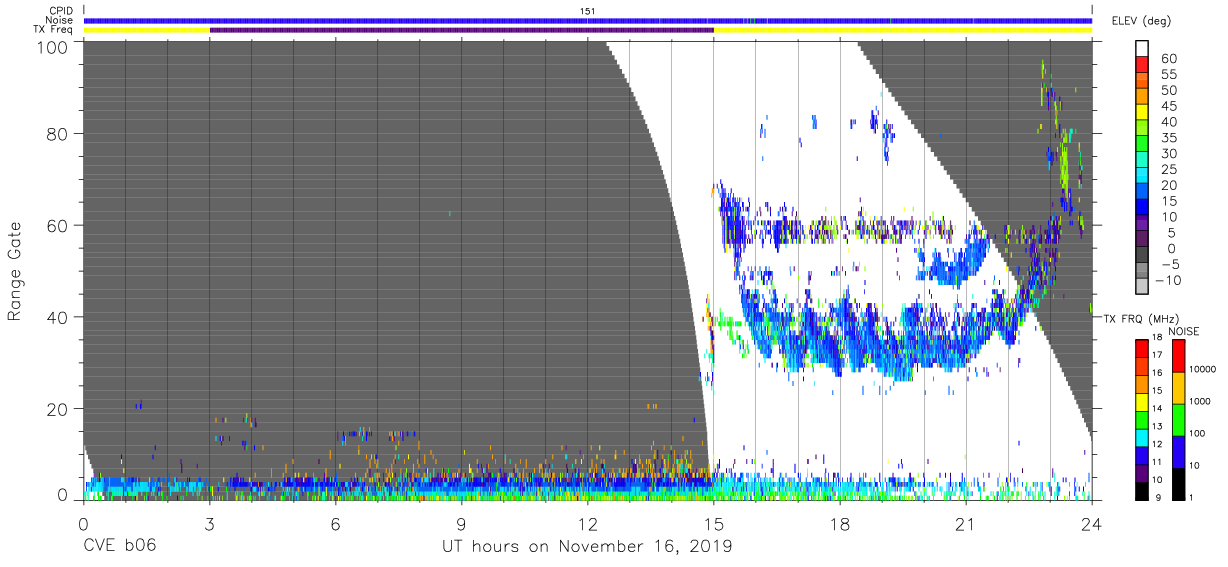
Task: Select the orange 1000–10000 NOISE colorbar segment
Action: (x=1177, y=386)
